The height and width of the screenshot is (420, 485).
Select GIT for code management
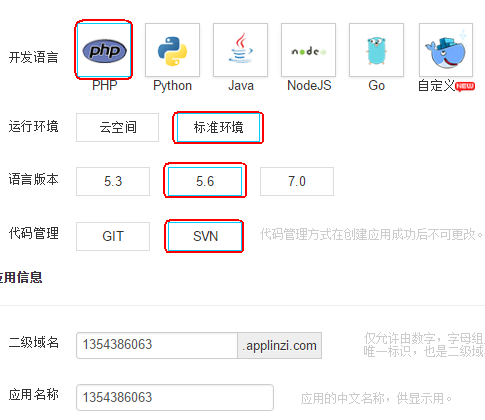[x=113, y=236]
